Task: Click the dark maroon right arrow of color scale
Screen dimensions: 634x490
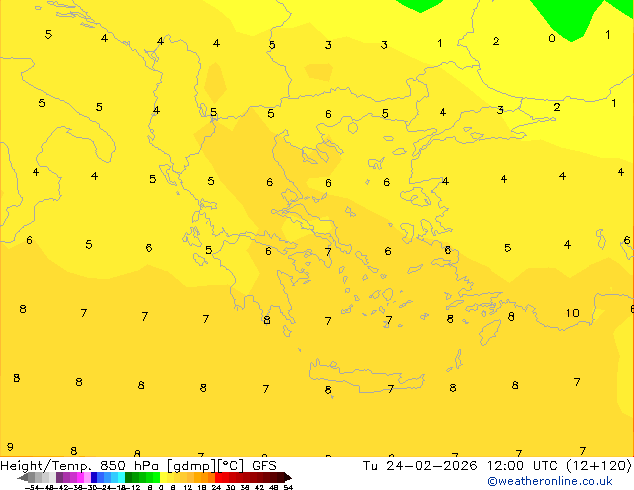Action: [288, 478]
